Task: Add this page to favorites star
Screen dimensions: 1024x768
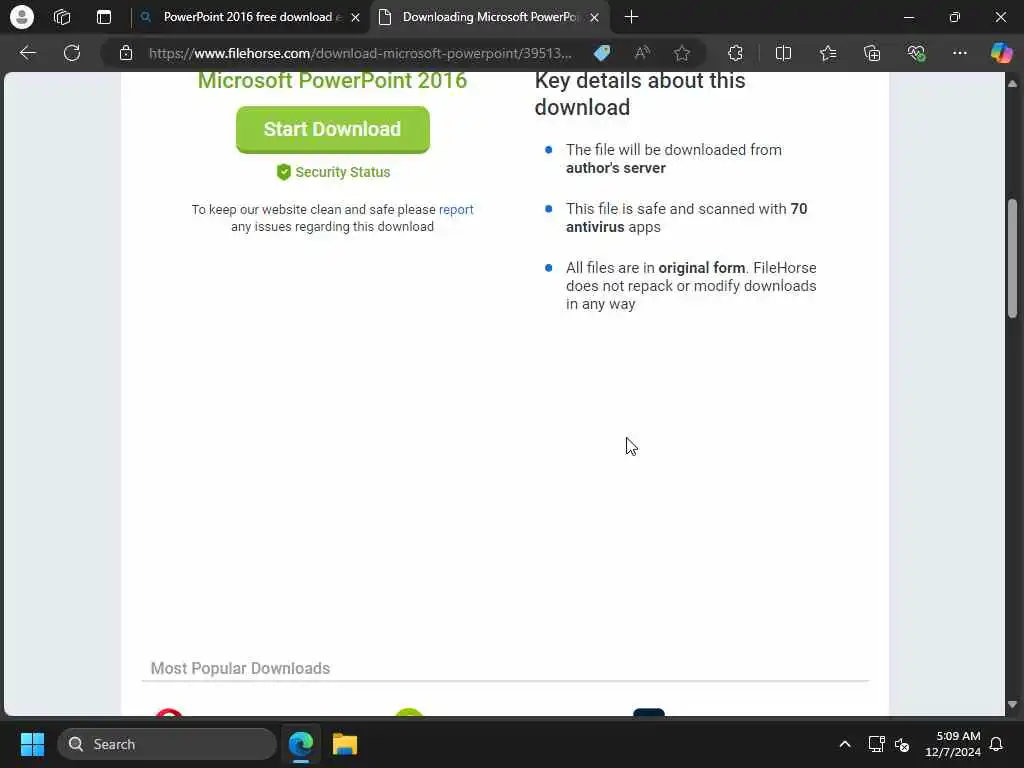Action: coord(682,53)
